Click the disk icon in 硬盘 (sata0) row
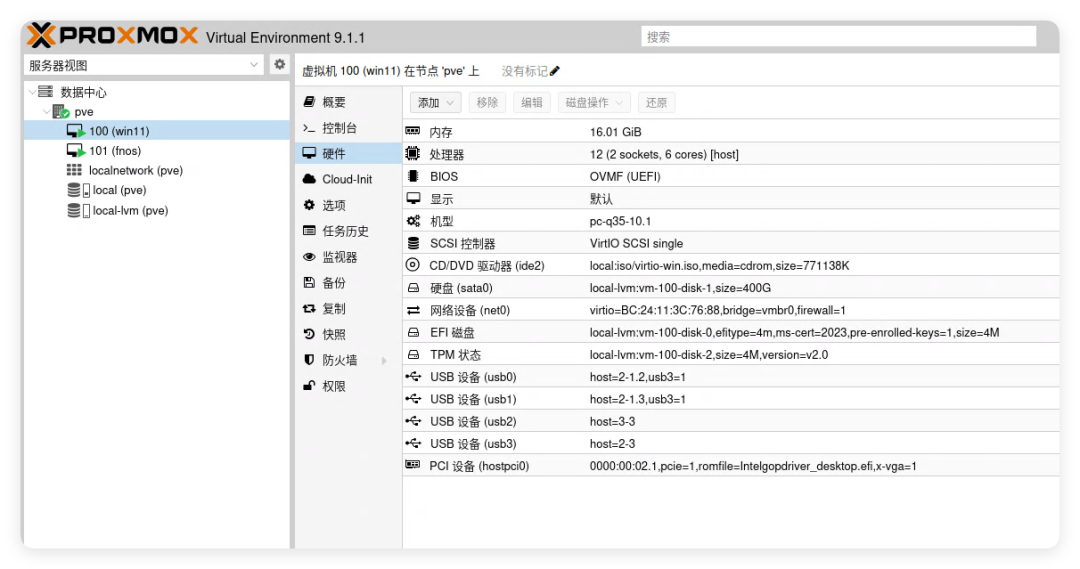 [x=413, y=288]
